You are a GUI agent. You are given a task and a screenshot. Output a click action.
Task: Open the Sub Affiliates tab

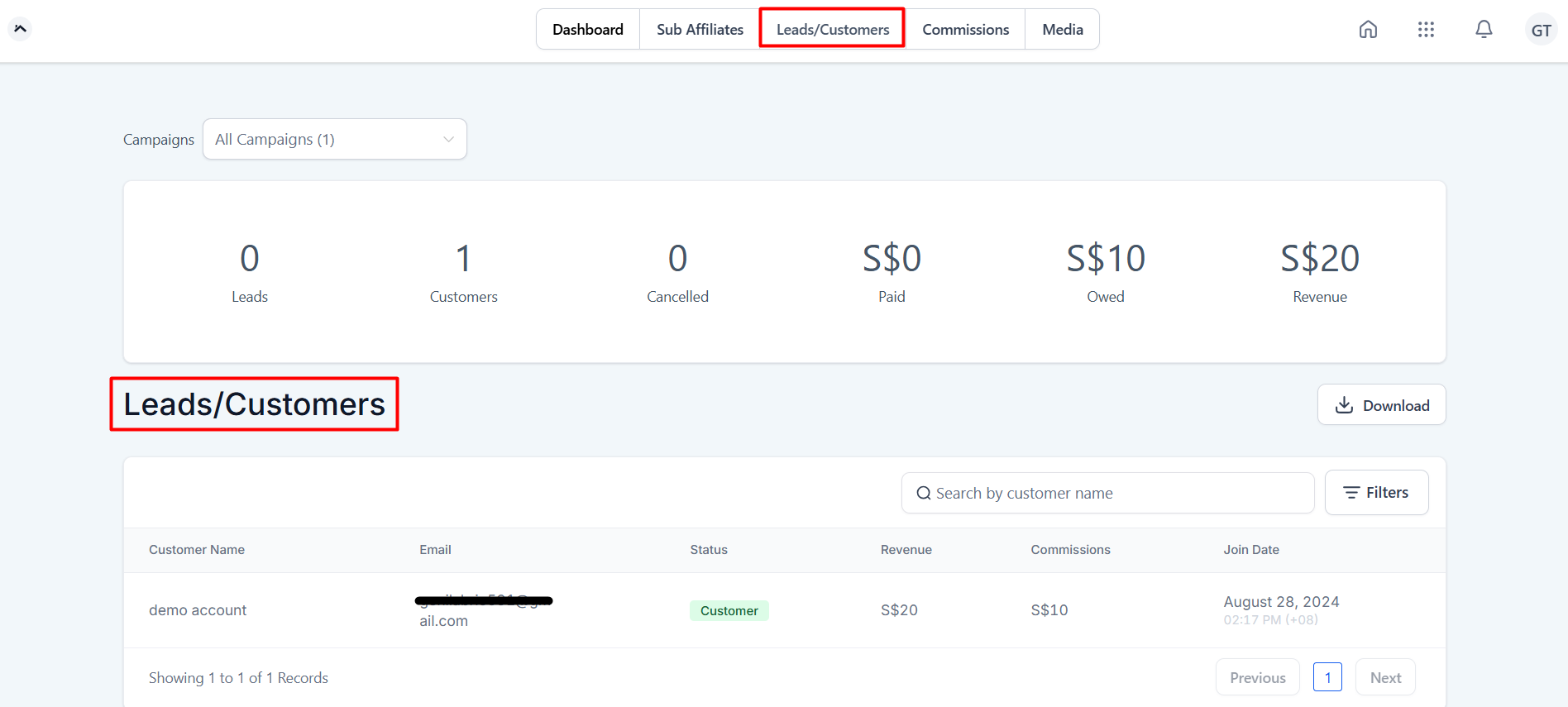click(700, 30)
